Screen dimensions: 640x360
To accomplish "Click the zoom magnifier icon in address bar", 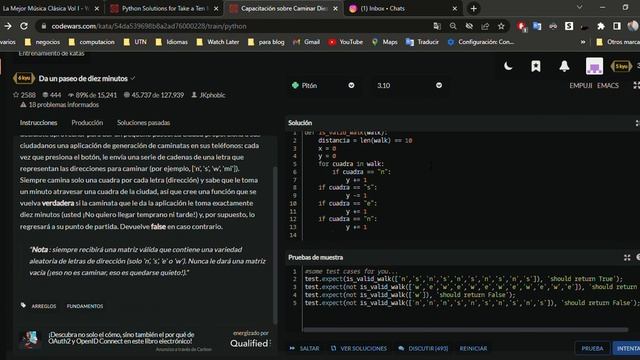I will pos(453,26).
